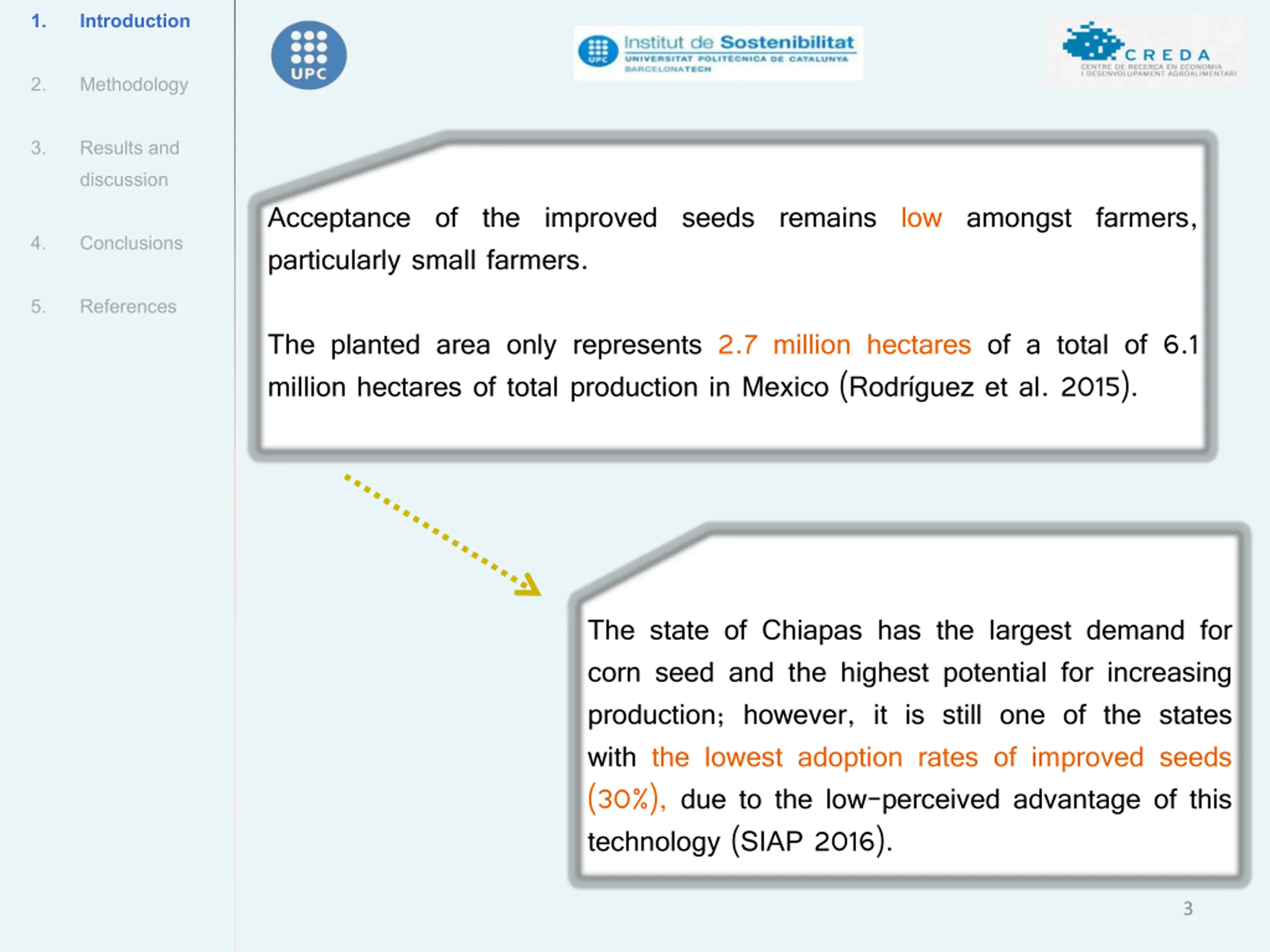Click the outline number "1." beside Introduction

click(x=39, y=21)
